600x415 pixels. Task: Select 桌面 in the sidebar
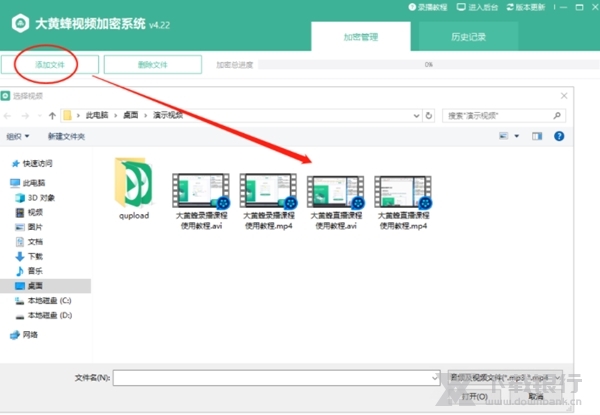coord(45,286)
